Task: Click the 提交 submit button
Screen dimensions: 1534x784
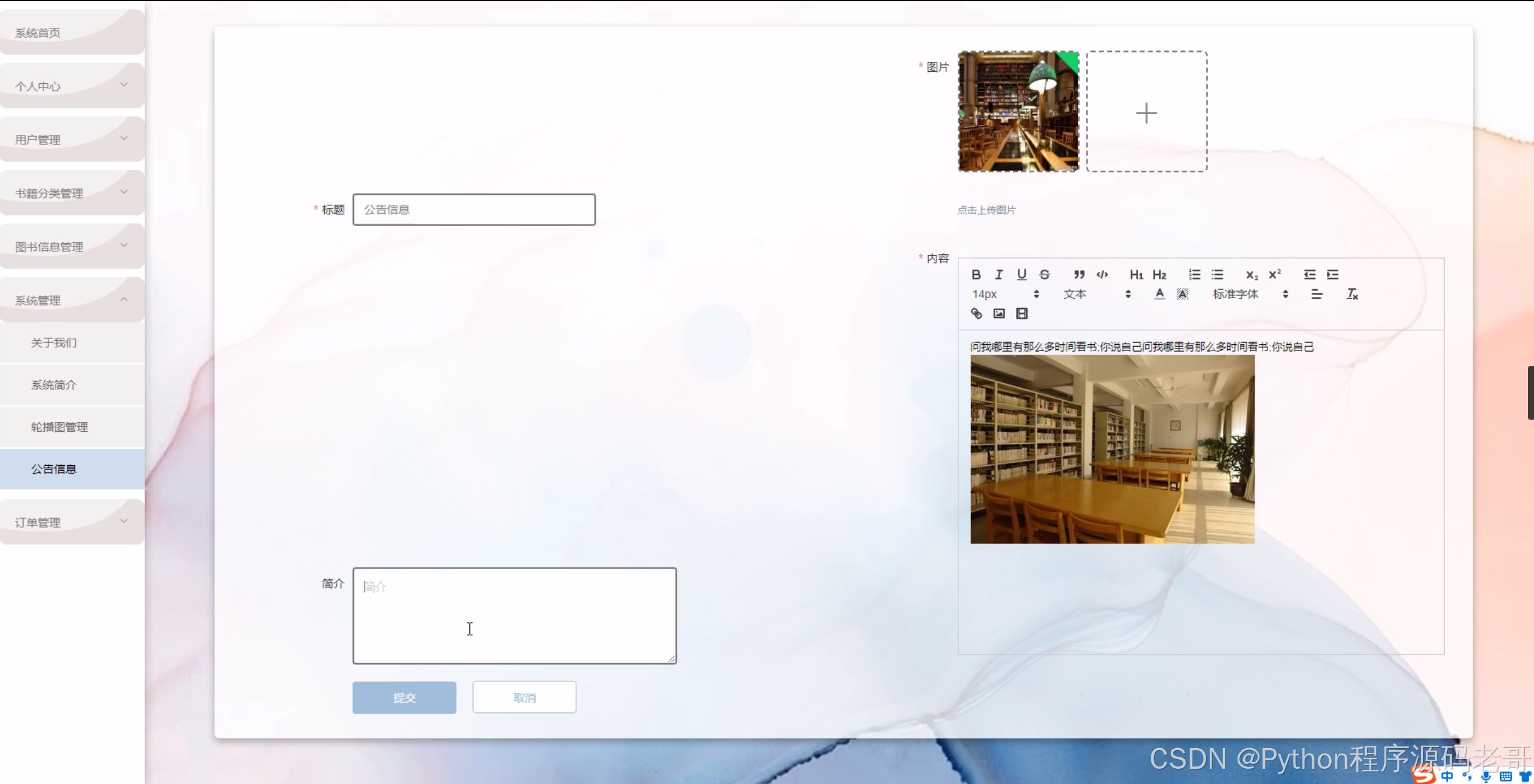Action: click(404, 697)
